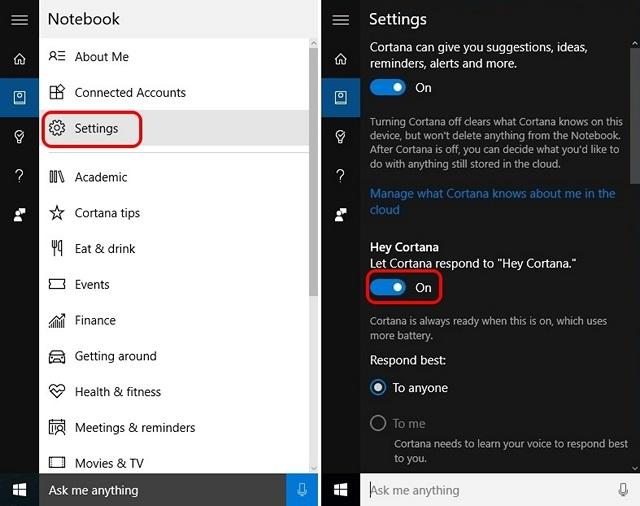Open Feedback icon in Settings panel sidebar
640x506 pixels.
coord(340,215)
